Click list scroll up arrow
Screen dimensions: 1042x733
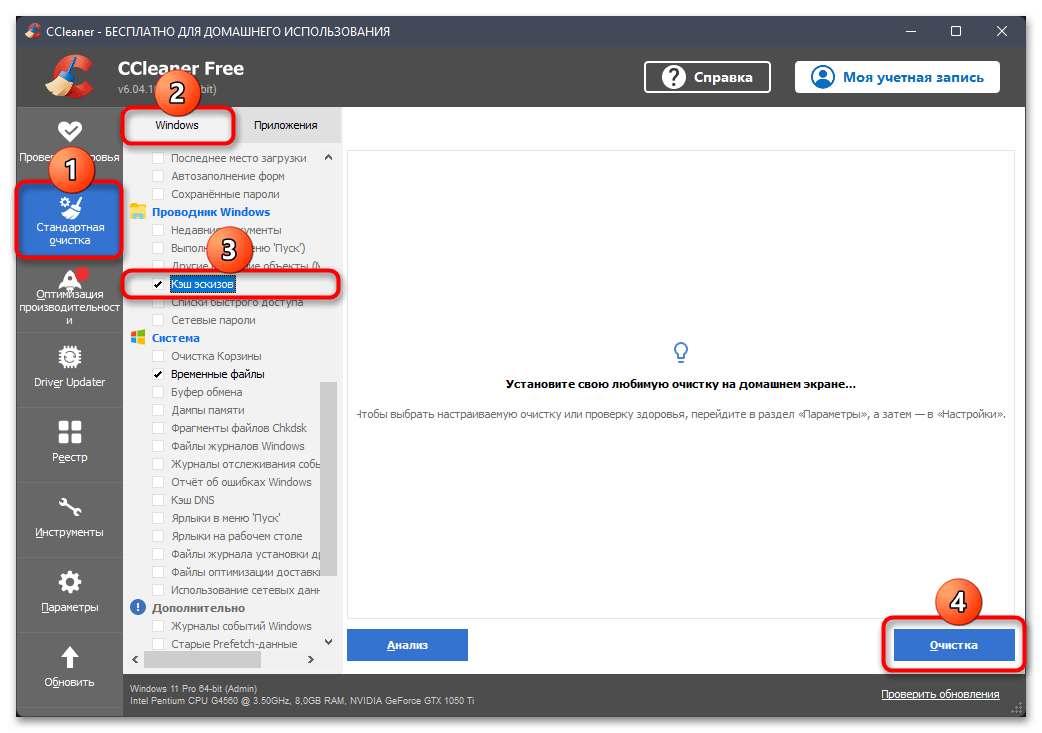328,157
